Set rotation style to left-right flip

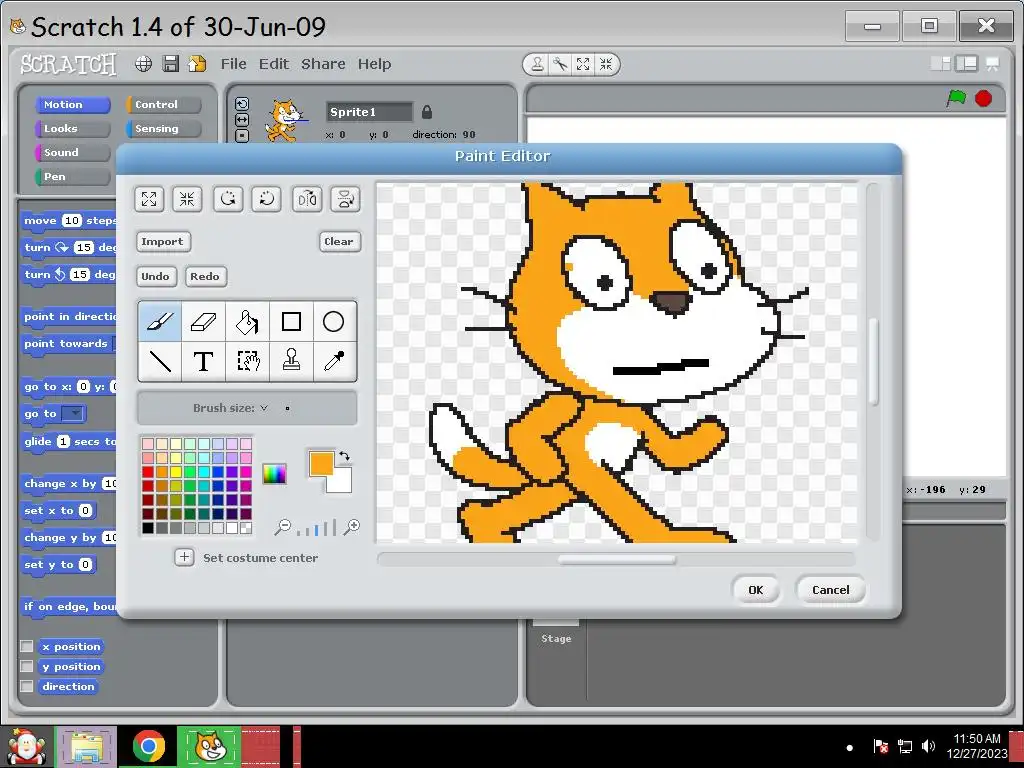[242, 120]
